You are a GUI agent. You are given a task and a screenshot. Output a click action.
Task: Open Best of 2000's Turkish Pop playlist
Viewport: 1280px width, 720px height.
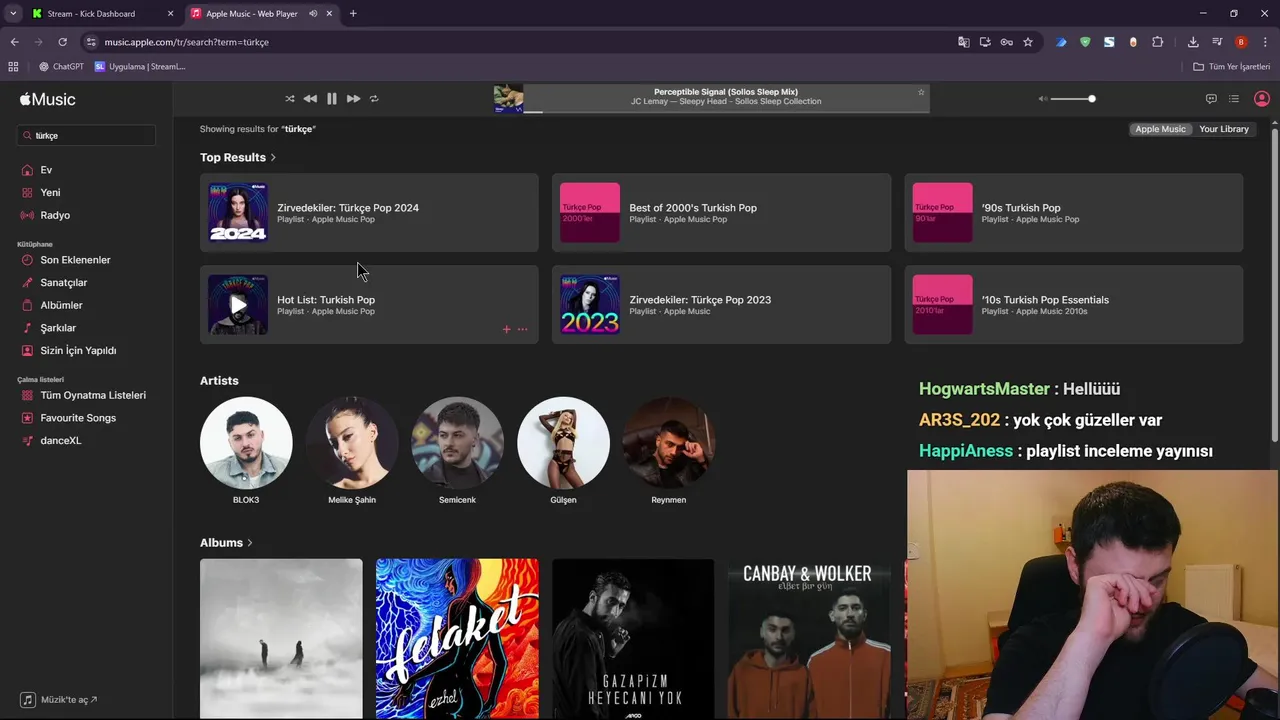coord(721,212)
